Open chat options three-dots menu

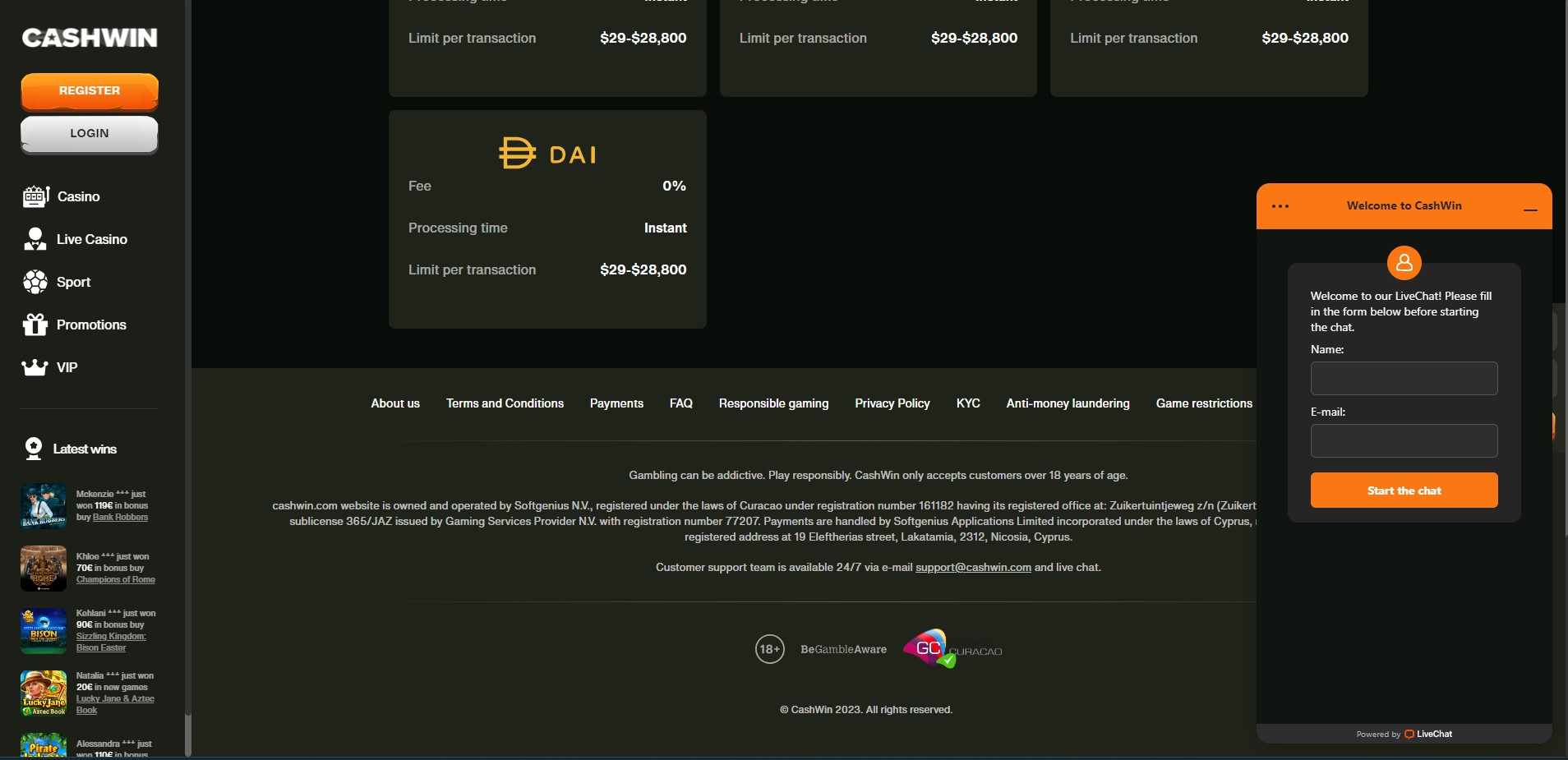pos(1280,206)
